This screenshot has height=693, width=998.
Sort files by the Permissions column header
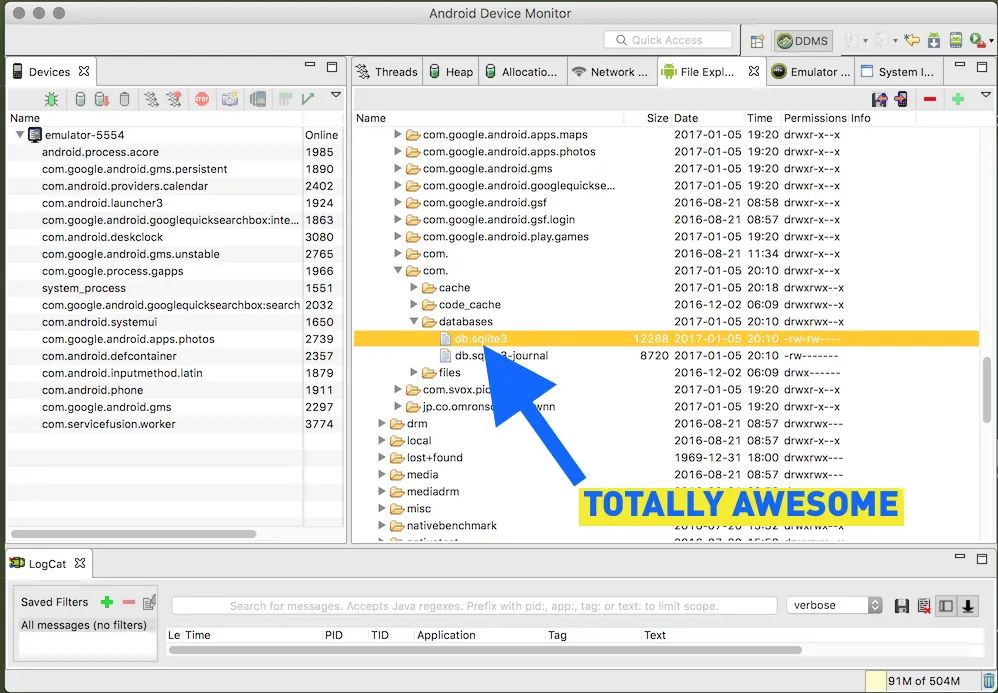click(x=815, y=118)
